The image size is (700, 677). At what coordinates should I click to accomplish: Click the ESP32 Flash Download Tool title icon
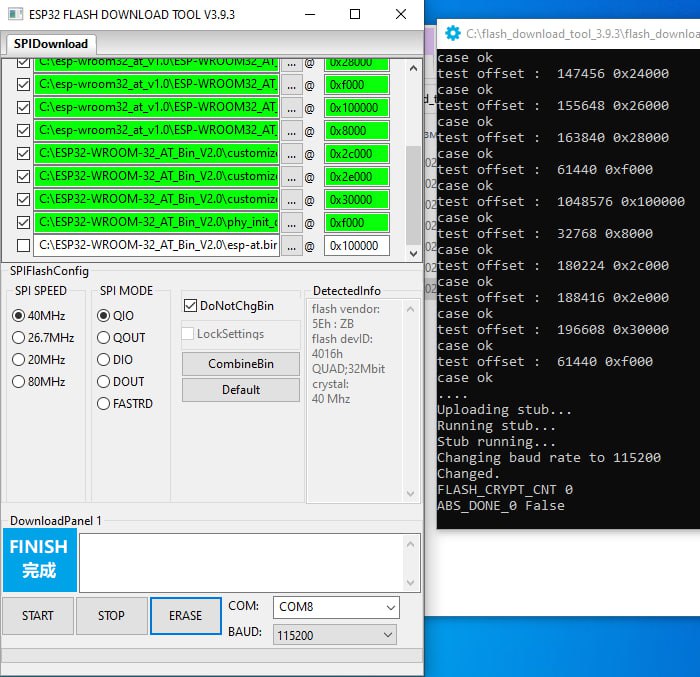pos(15,14)
